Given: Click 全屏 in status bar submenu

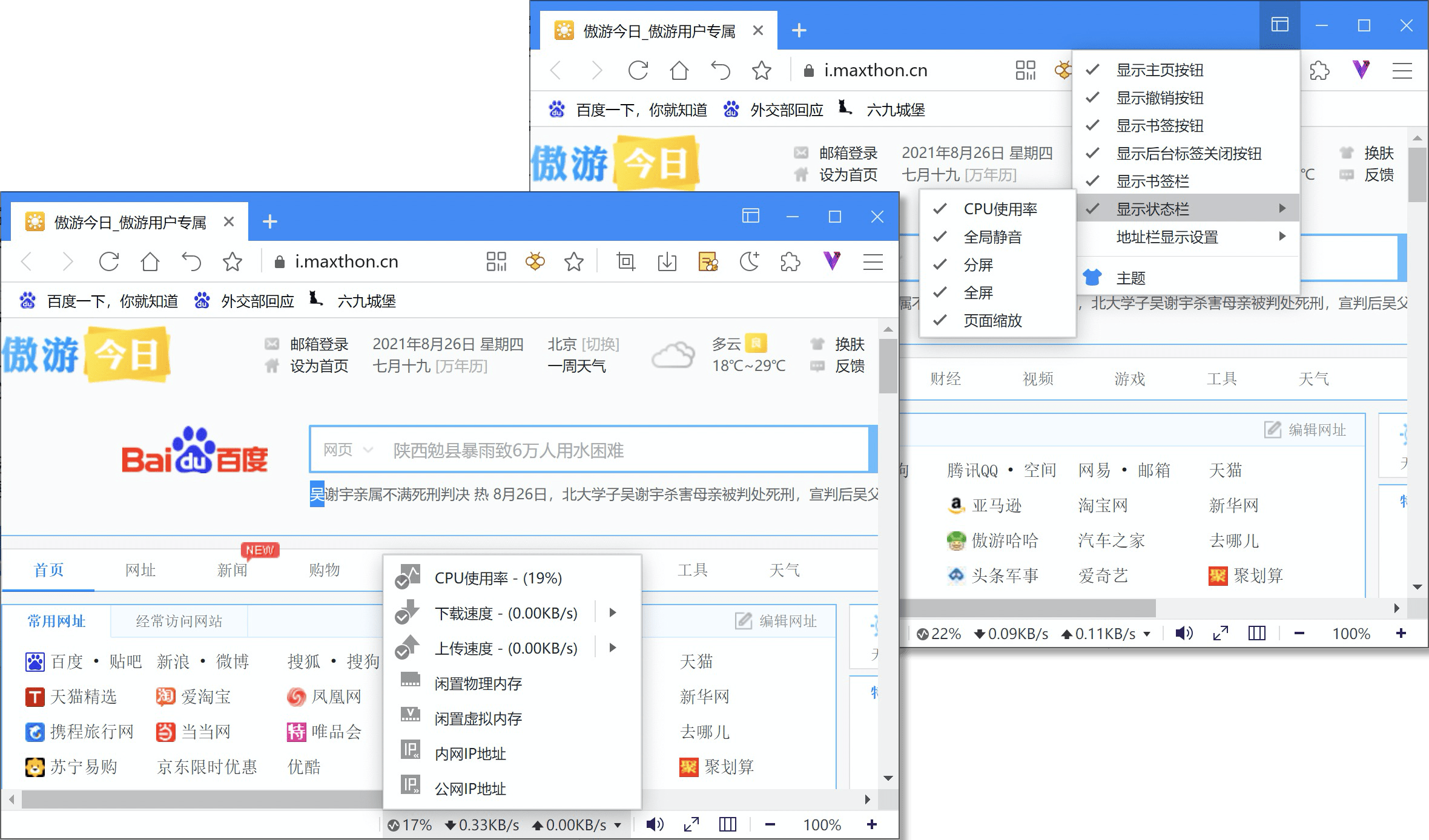Looking at the screenshot, I should tap(997, 293).
